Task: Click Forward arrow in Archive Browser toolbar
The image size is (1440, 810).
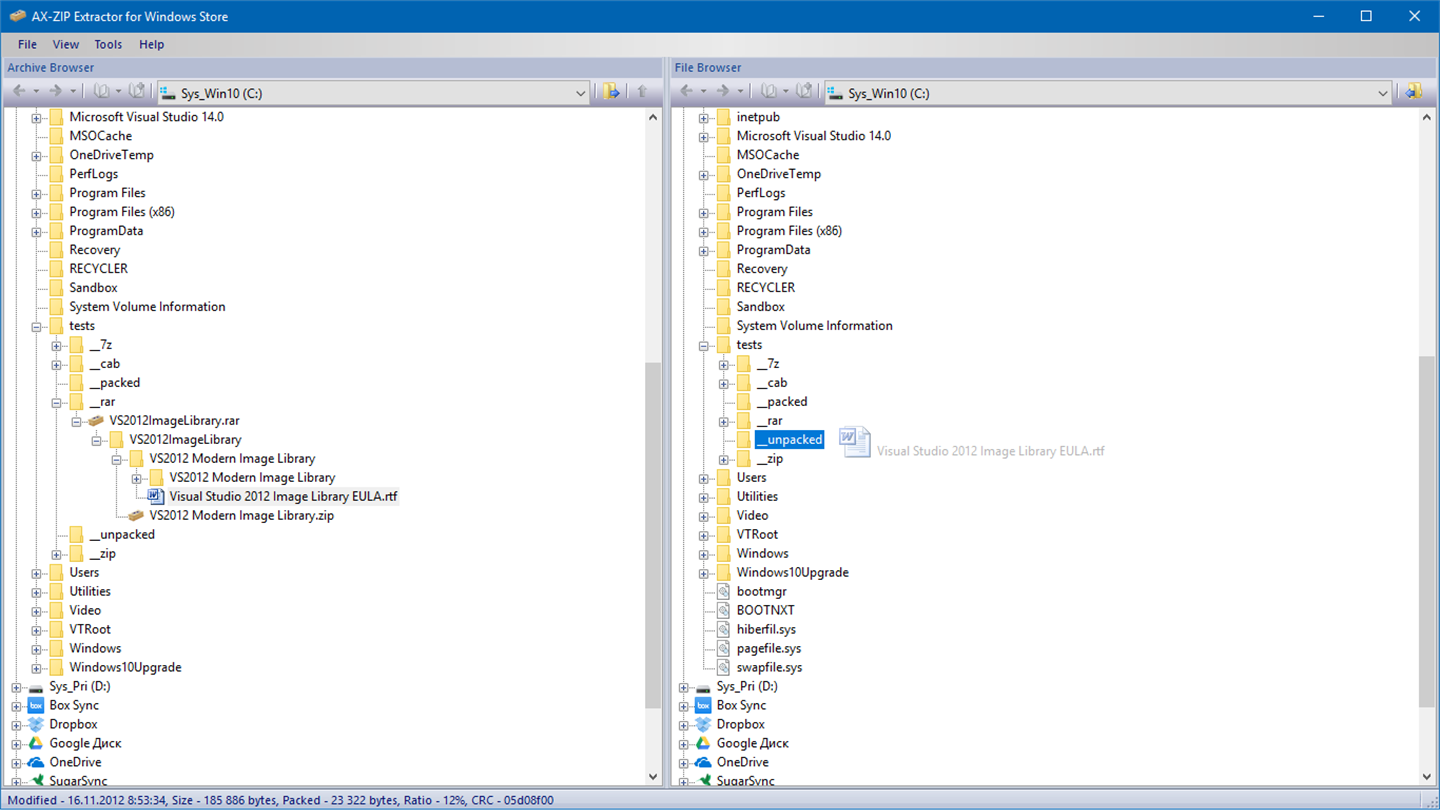Action: coord(55,92)
